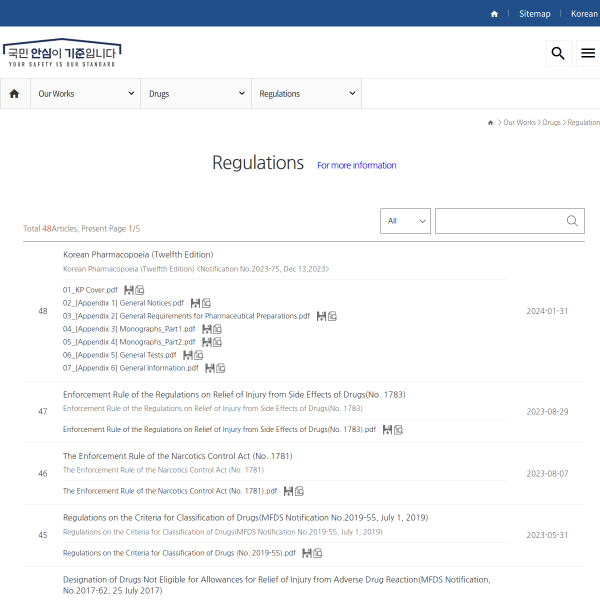Download 04 Monographs_Part1.pdf via its save icon
The image size is (600, 600).
point(207,329)
